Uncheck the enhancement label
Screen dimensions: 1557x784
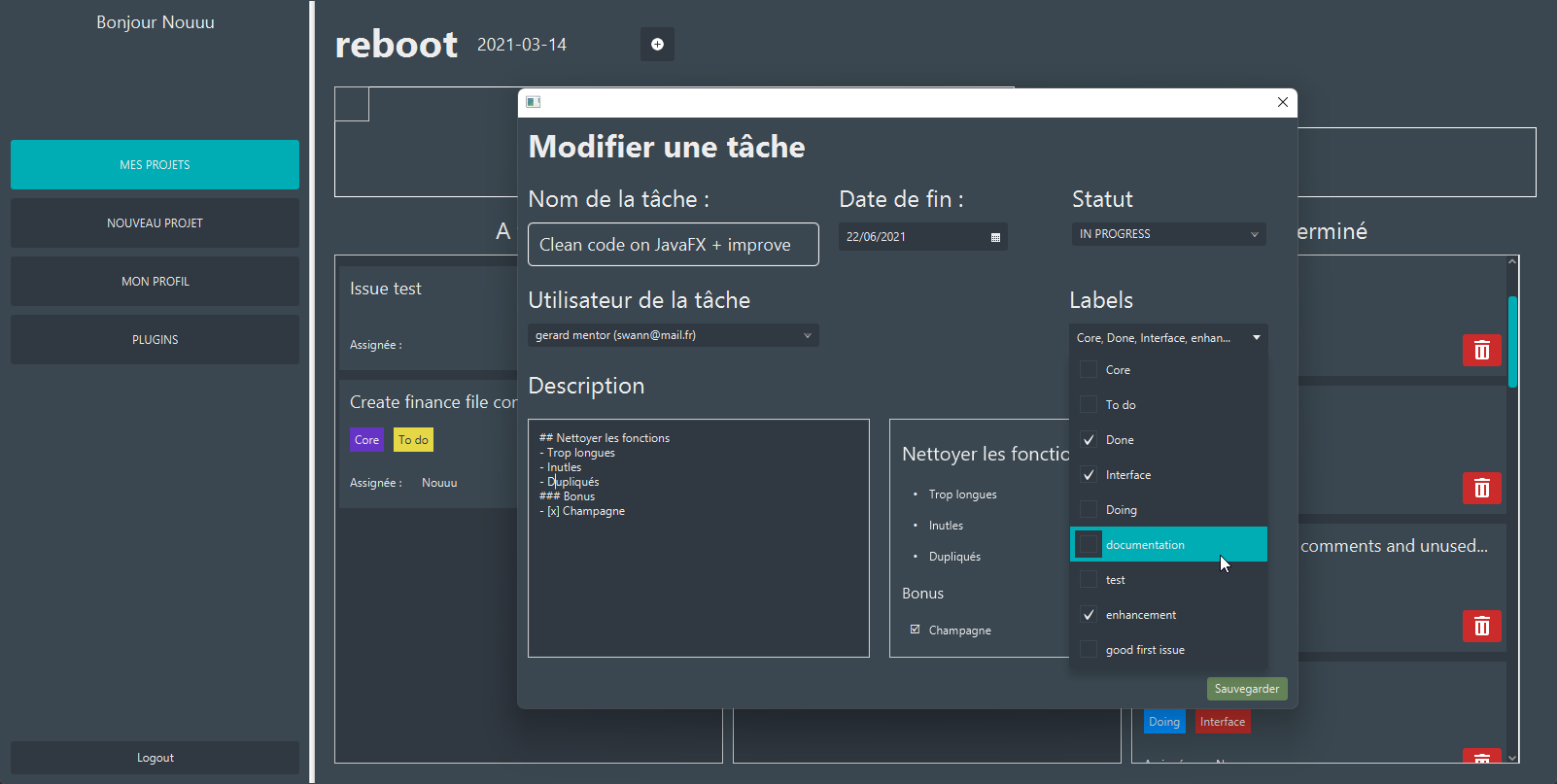point(1089,615)
